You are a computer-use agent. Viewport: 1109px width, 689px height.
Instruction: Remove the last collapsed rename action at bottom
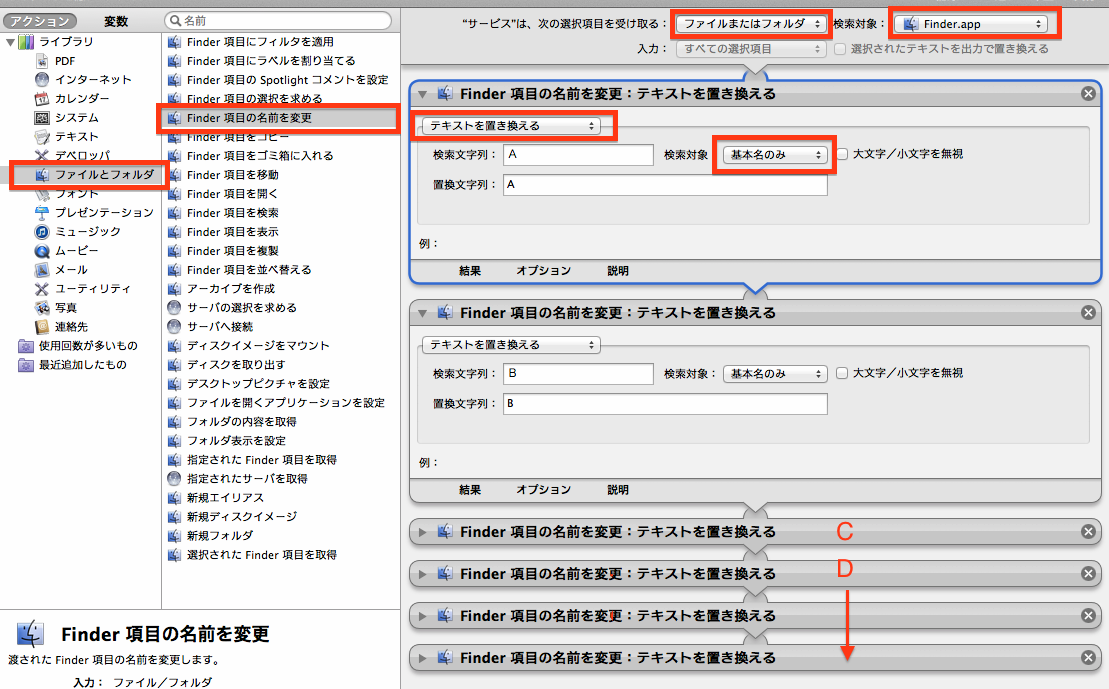(x=1088, y=658)
